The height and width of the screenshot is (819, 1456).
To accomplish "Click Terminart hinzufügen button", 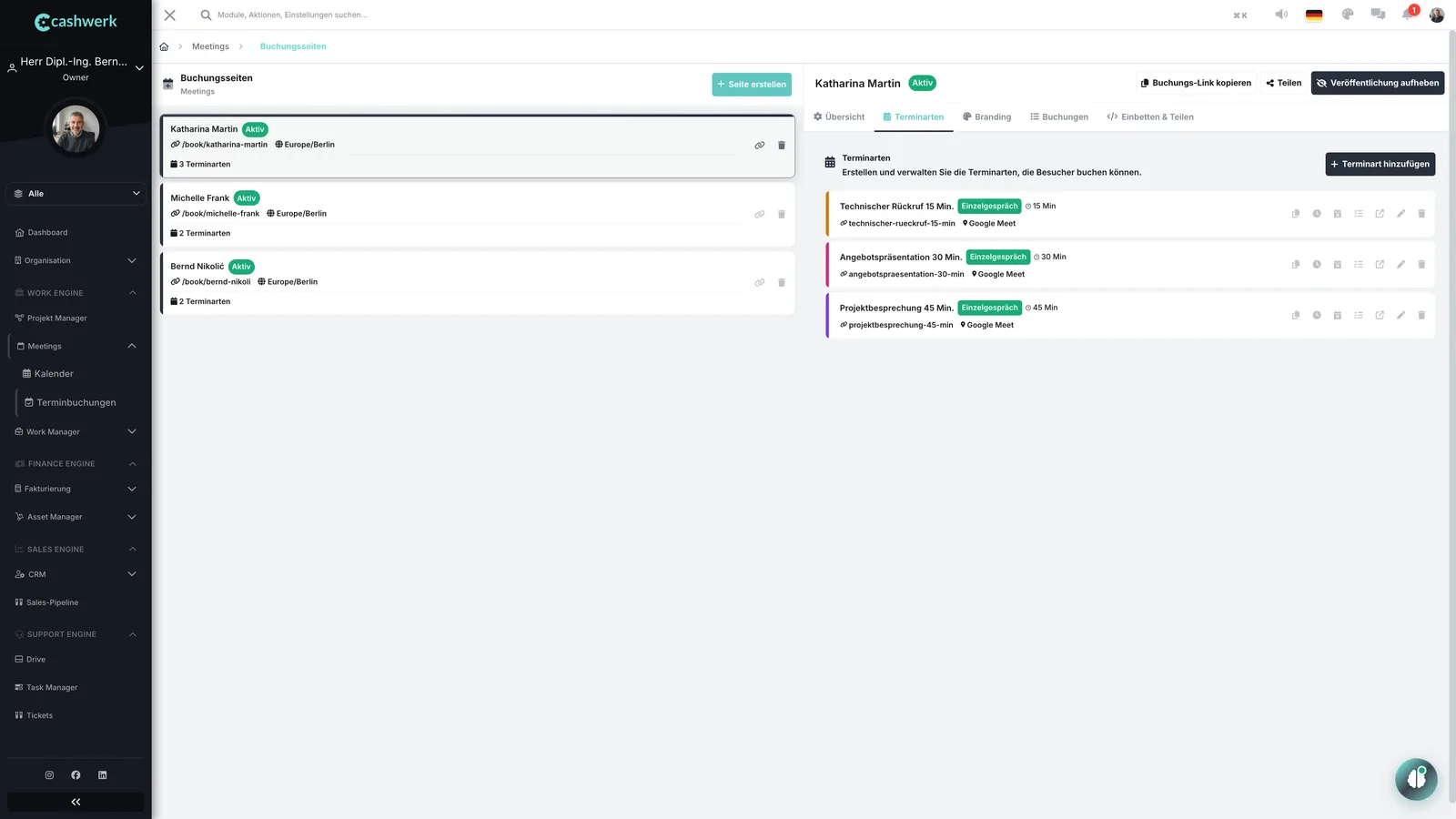I will (1380, 165).
